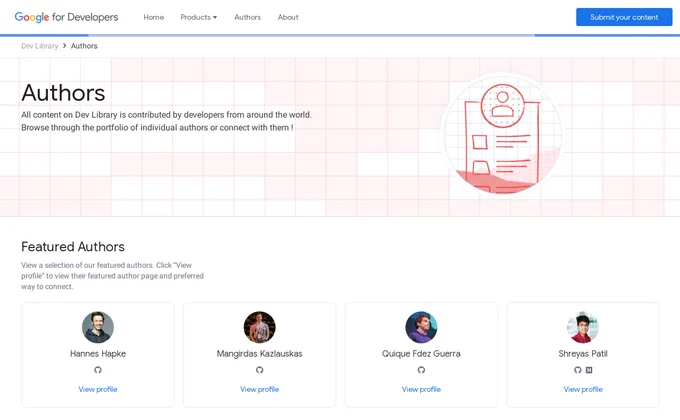Click the Featured Authors heading
This screenshot has height=420, width=680.
pos(73,246)
